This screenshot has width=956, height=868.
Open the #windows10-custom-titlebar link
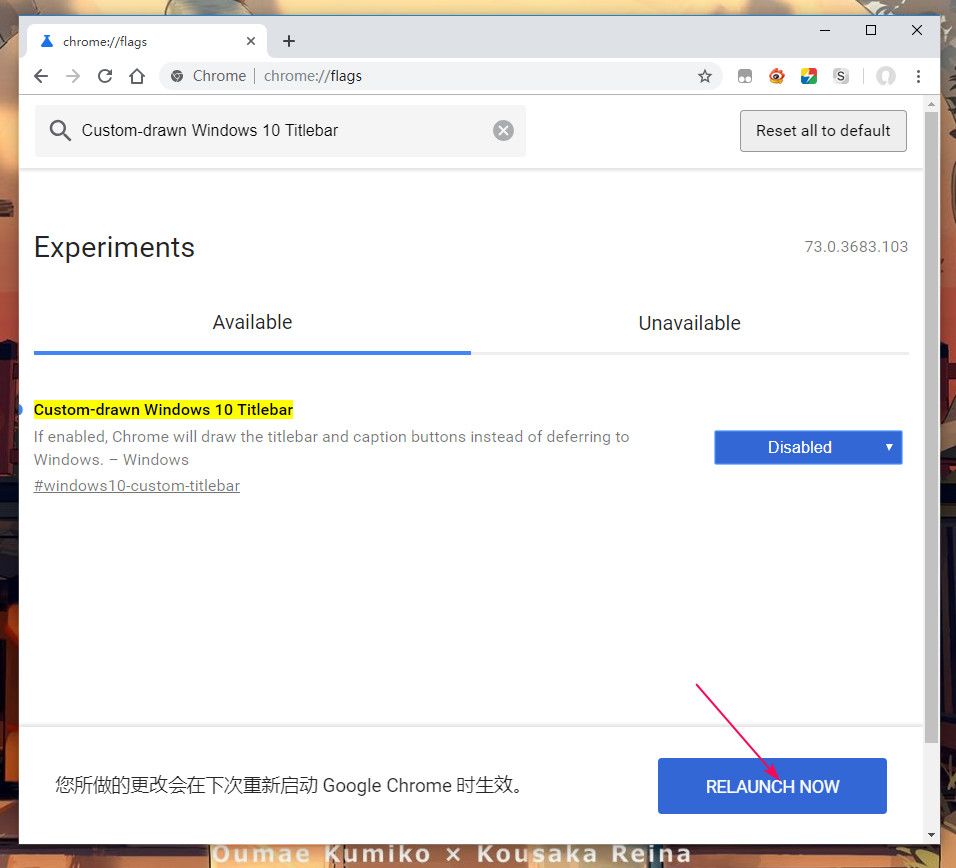pos(137,486)
